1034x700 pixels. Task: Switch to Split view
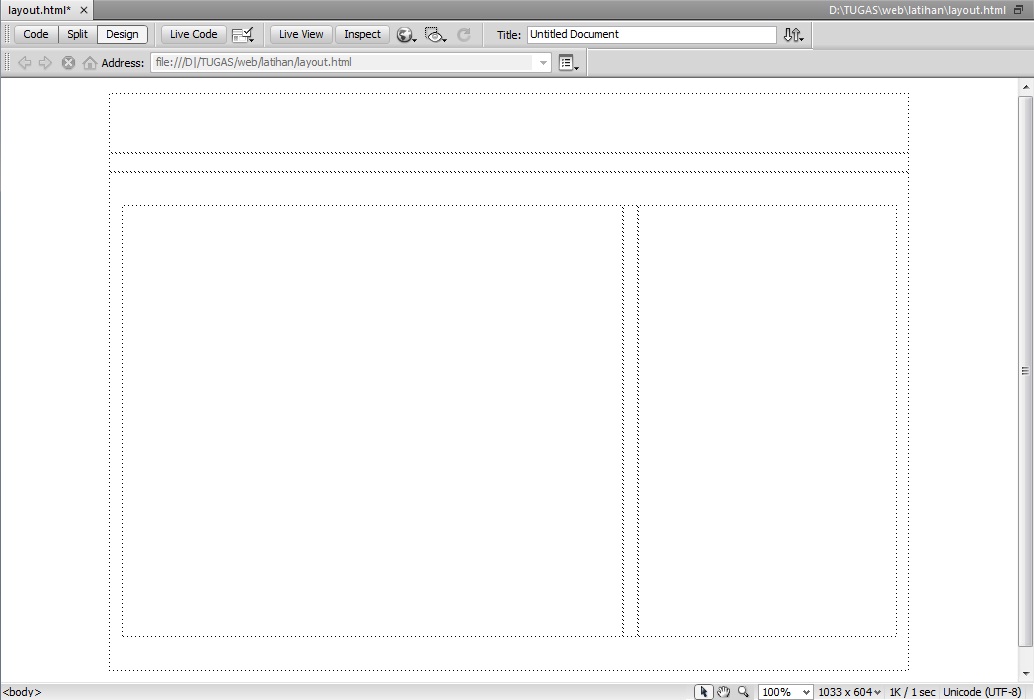coord(77,34)
